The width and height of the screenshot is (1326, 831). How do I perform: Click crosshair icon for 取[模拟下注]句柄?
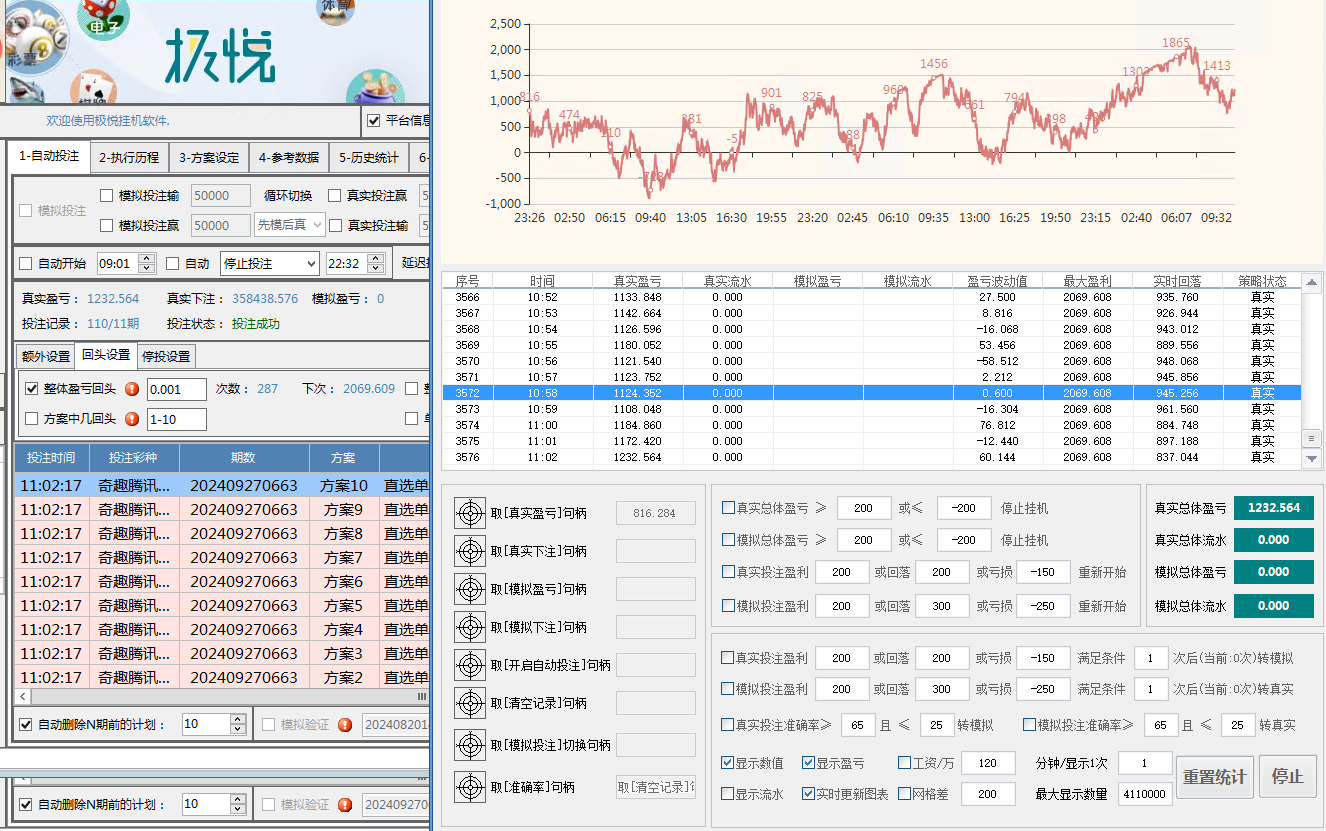pos(469,627)
